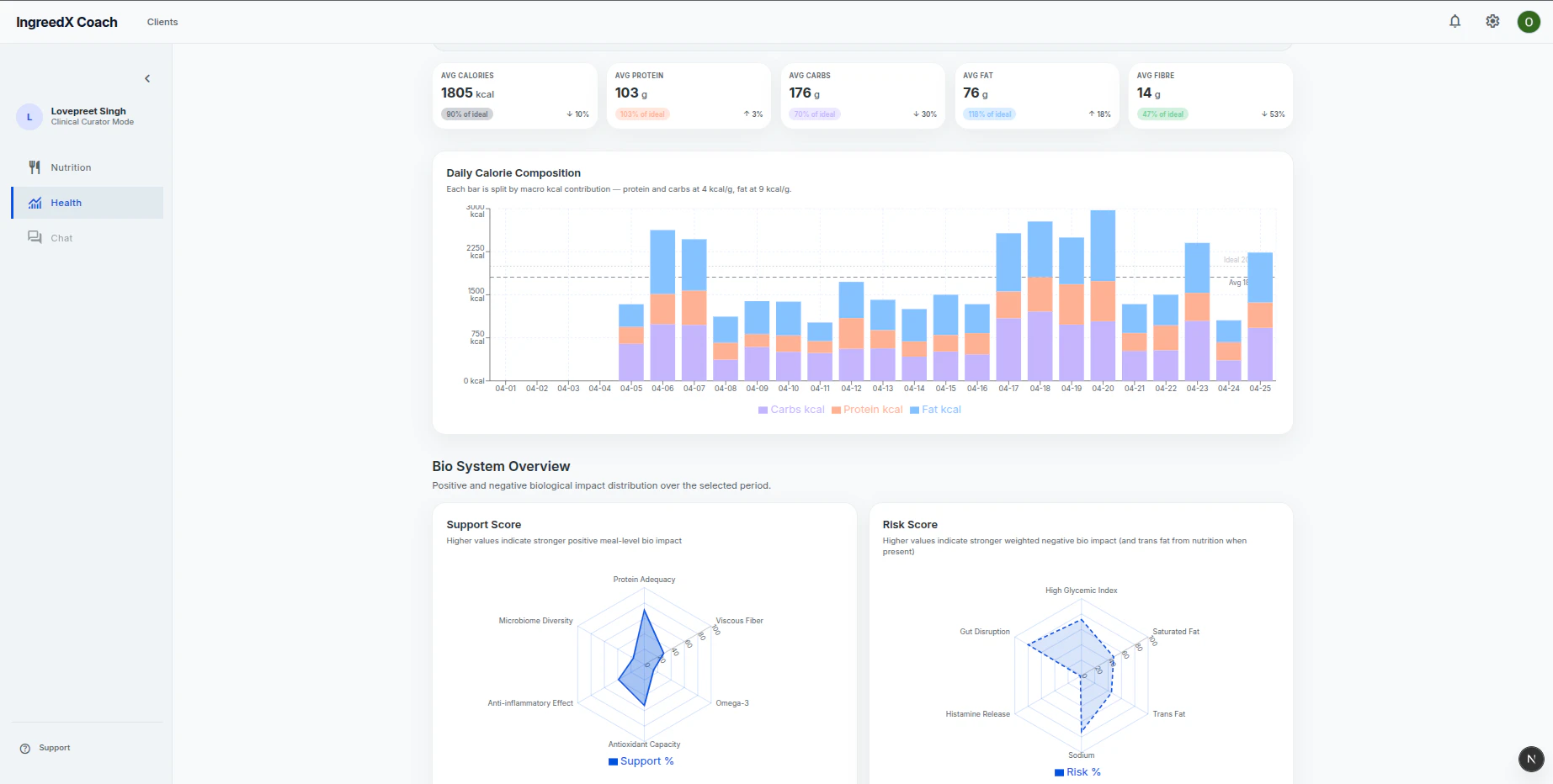
Task: Click the 04-18 bar in the calorie chart
Action: (1040, 301)
